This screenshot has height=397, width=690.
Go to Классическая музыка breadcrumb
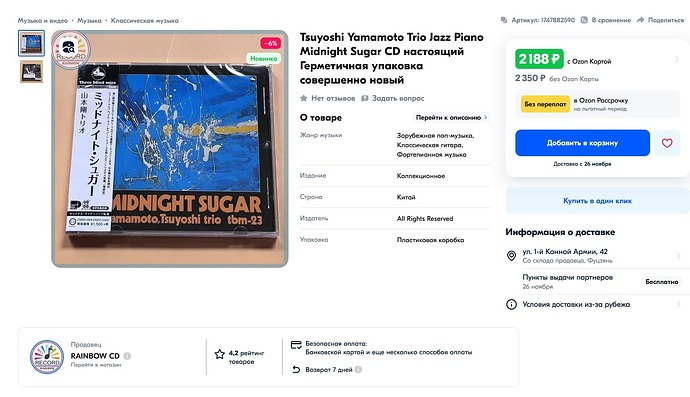coord(145,20)
